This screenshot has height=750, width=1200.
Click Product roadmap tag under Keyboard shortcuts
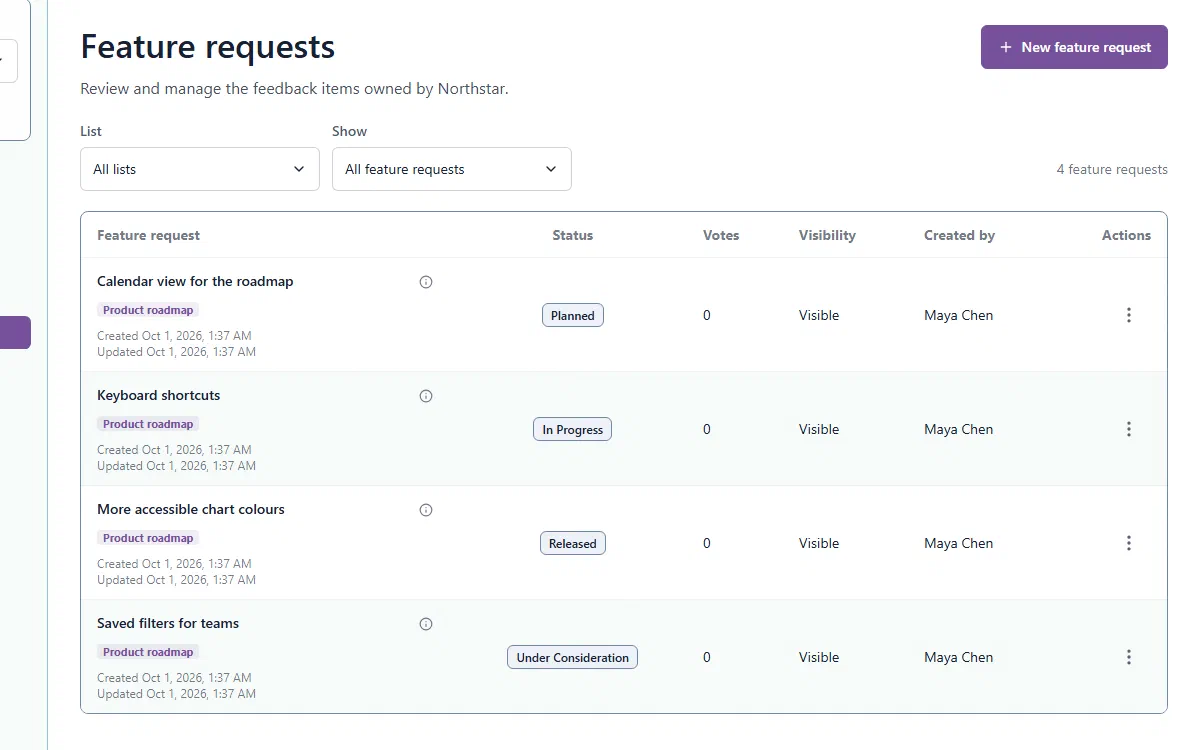(x=148, y=424)
